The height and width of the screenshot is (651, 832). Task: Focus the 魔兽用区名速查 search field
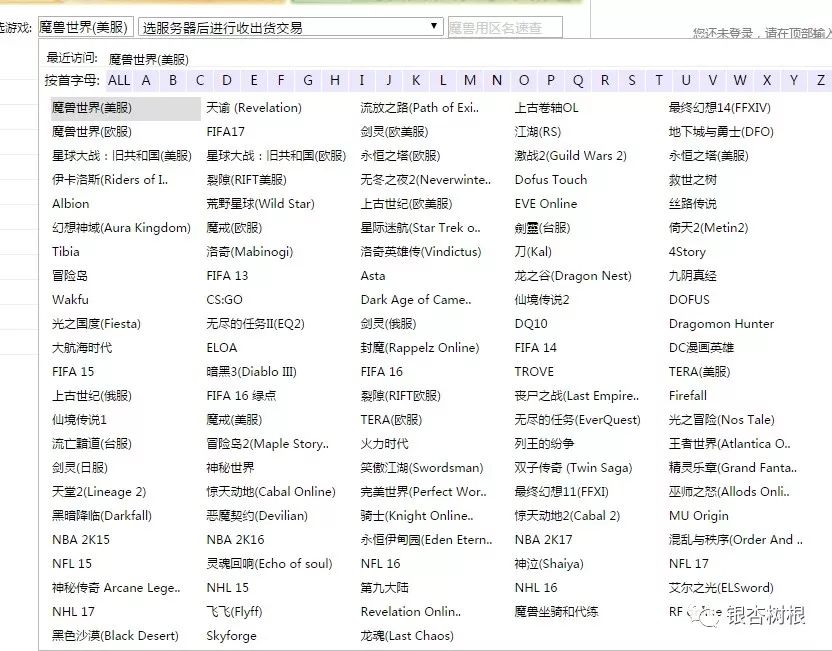coord(505,28)
